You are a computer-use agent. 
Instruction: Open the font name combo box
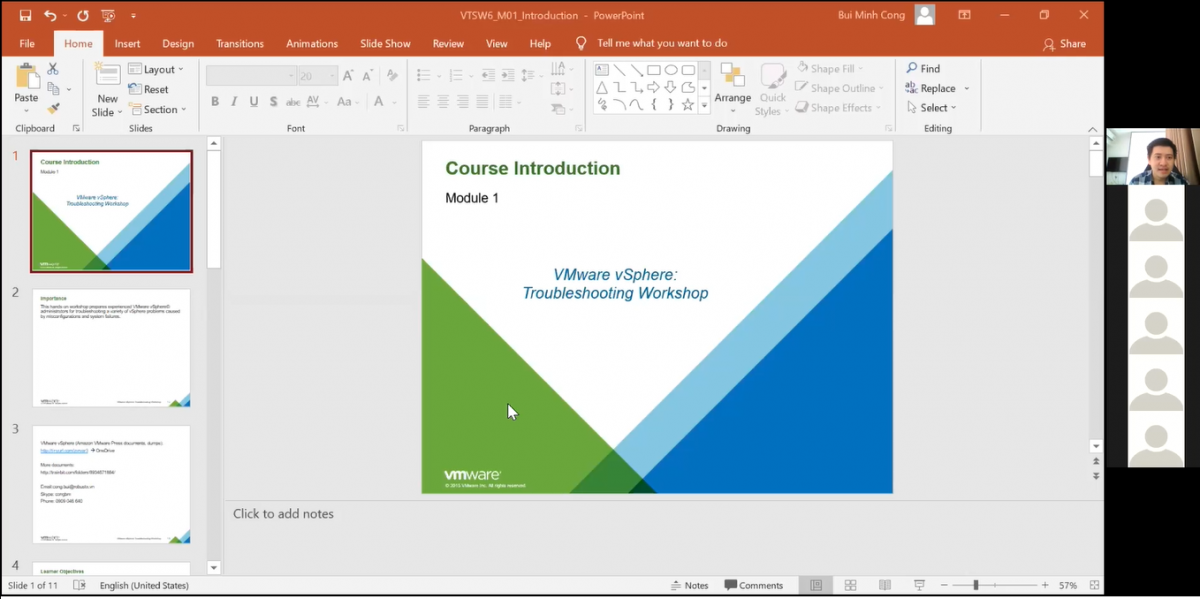(251, 76)
